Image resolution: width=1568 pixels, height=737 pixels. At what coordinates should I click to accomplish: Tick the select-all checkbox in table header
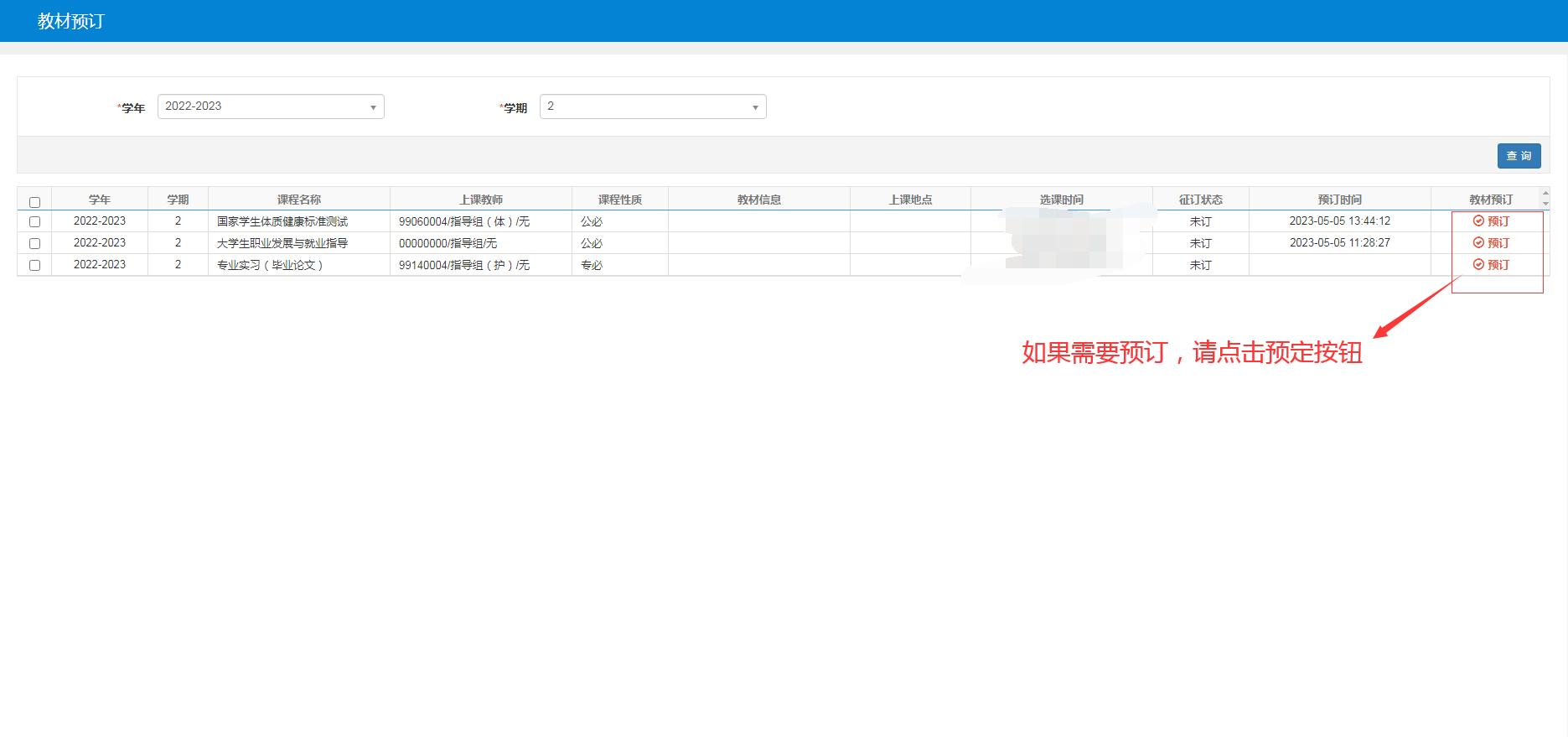(34, 202)
